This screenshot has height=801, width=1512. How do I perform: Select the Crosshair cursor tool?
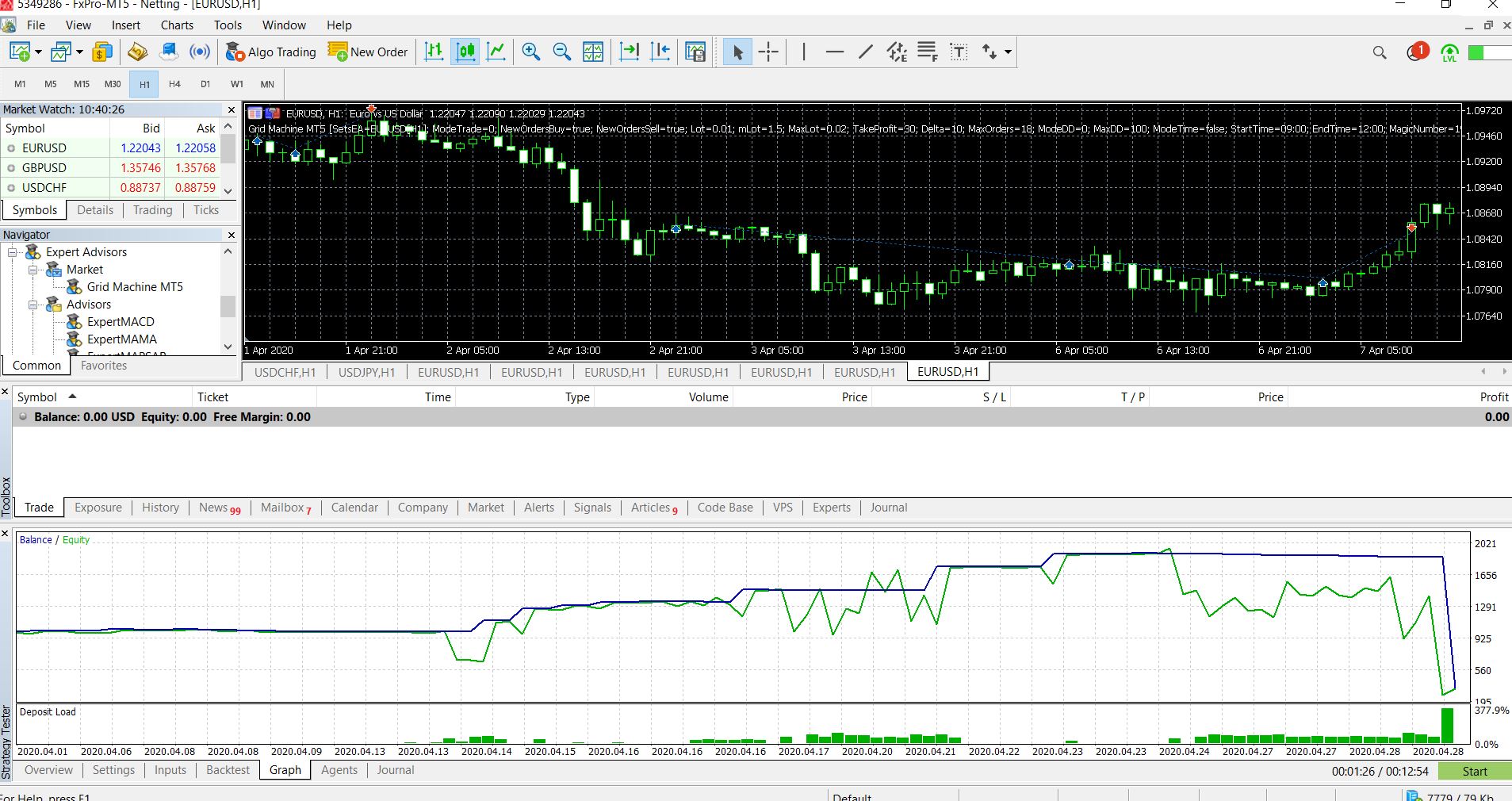(x=767, y=52)
